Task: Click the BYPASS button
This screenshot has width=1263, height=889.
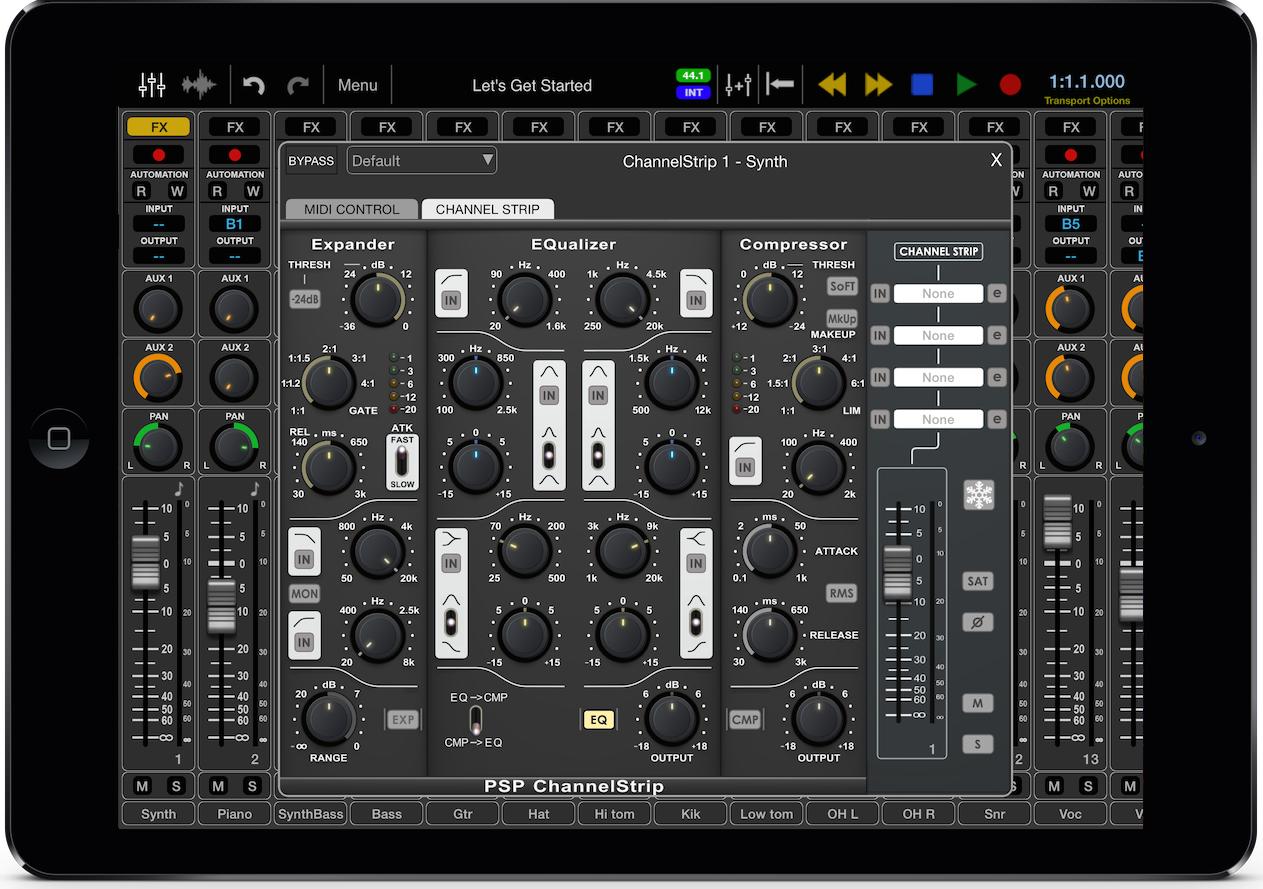Action: 311,161
